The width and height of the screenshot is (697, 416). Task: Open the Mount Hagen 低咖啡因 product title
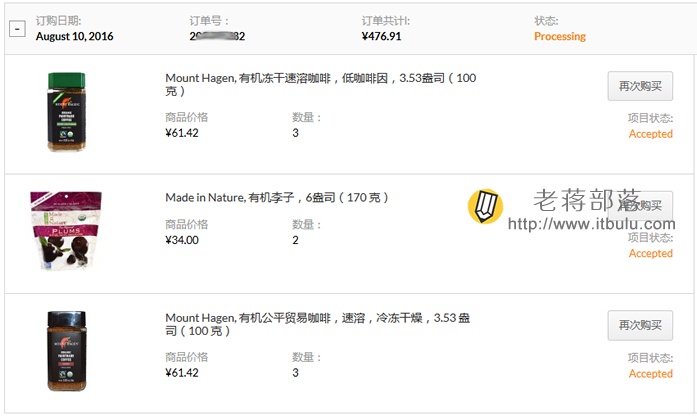pyautogui.click(x=320, y=84)
